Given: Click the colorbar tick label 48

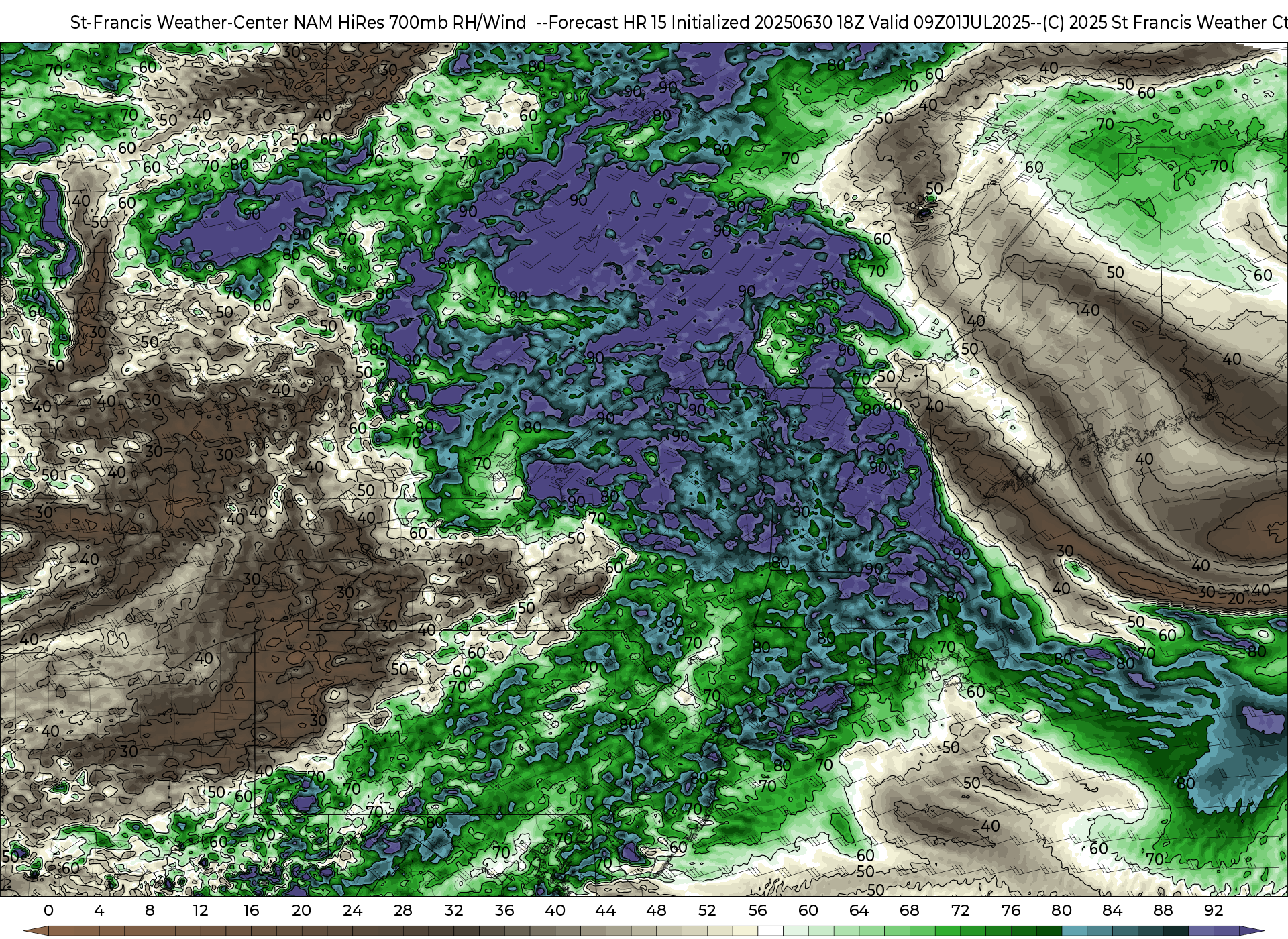Looking at the screenshot, I should point(656,911).
